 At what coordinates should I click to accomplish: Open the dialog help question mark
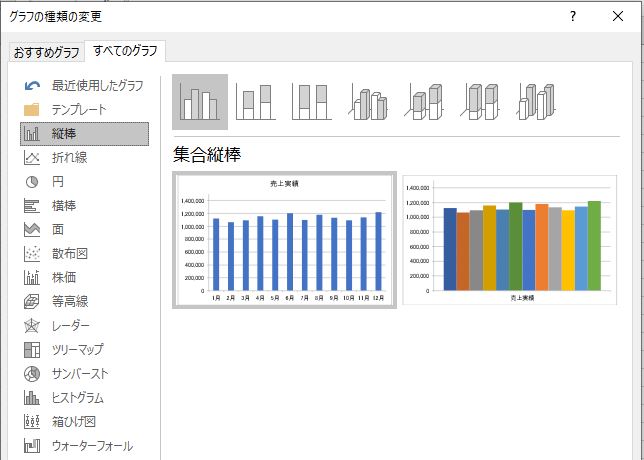click(x=573, y=16)
